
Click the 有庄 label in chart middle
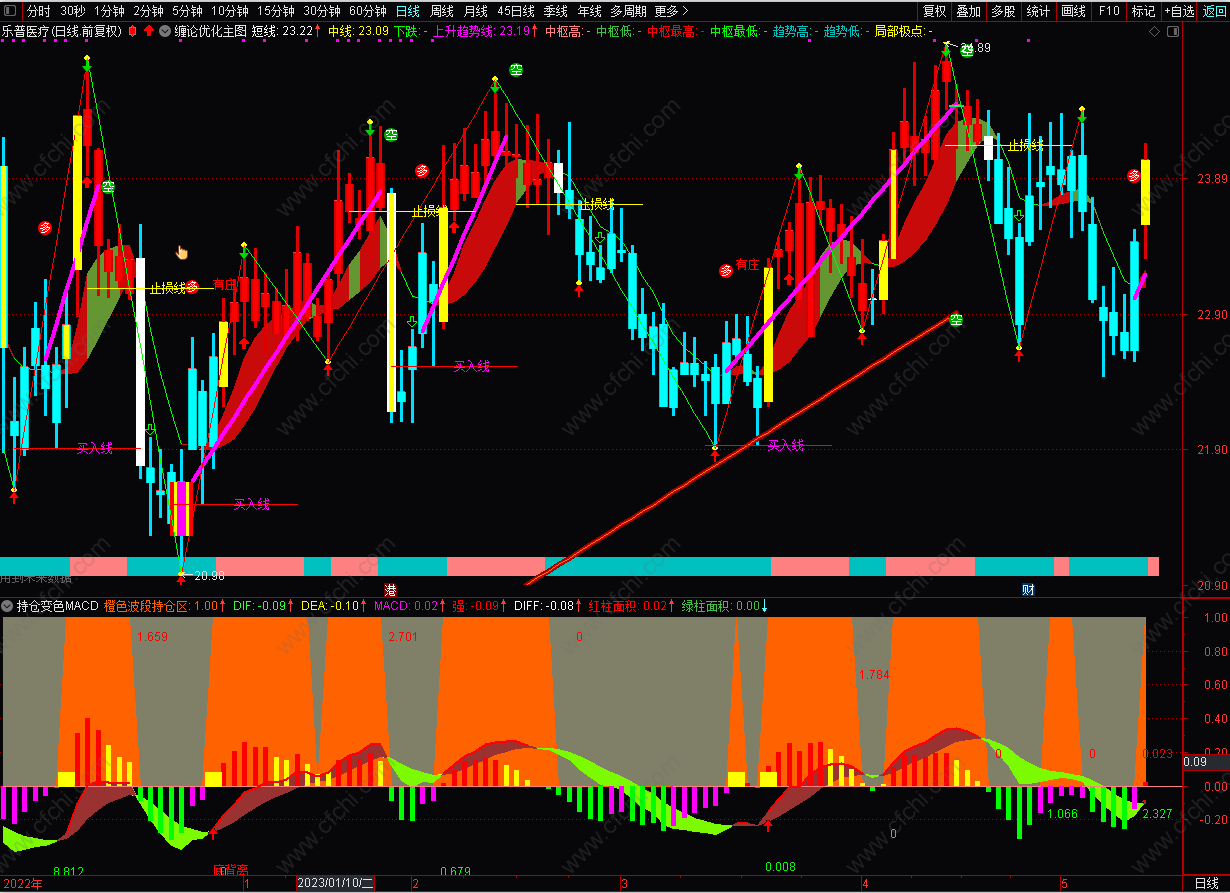click(x=748, y=265)
